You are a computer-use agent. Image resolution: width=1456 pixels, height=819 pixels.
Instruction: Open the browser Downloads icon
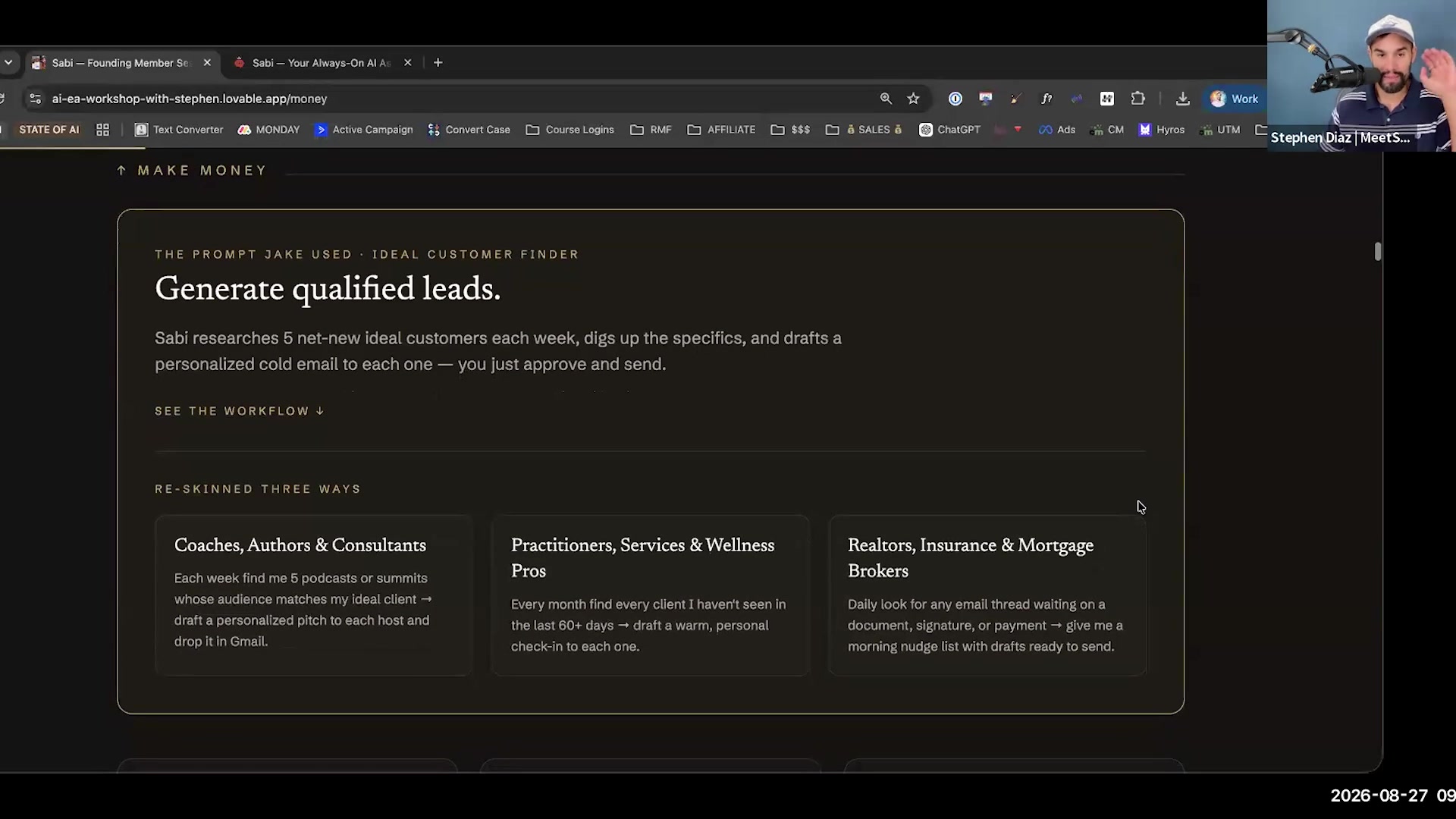1183,99
